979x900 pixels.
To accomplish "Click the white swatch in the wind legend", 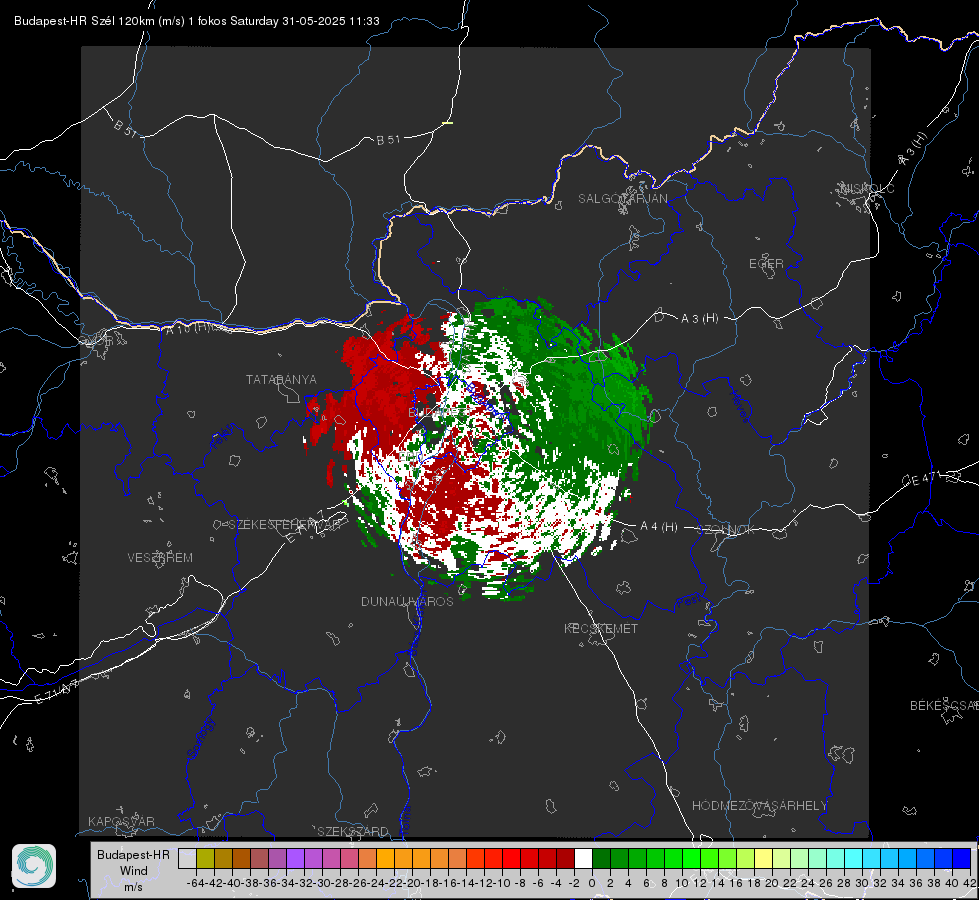I will [x=583, y=858].
